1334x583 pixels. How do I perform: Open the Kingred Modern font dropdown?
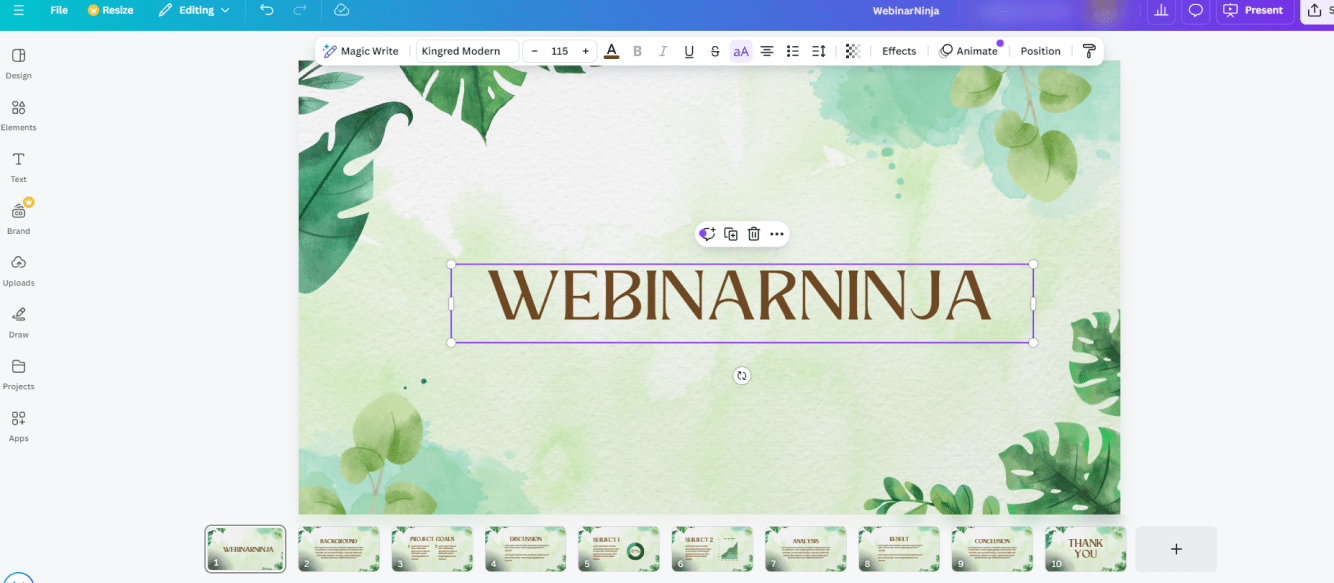tap(467, 51)
